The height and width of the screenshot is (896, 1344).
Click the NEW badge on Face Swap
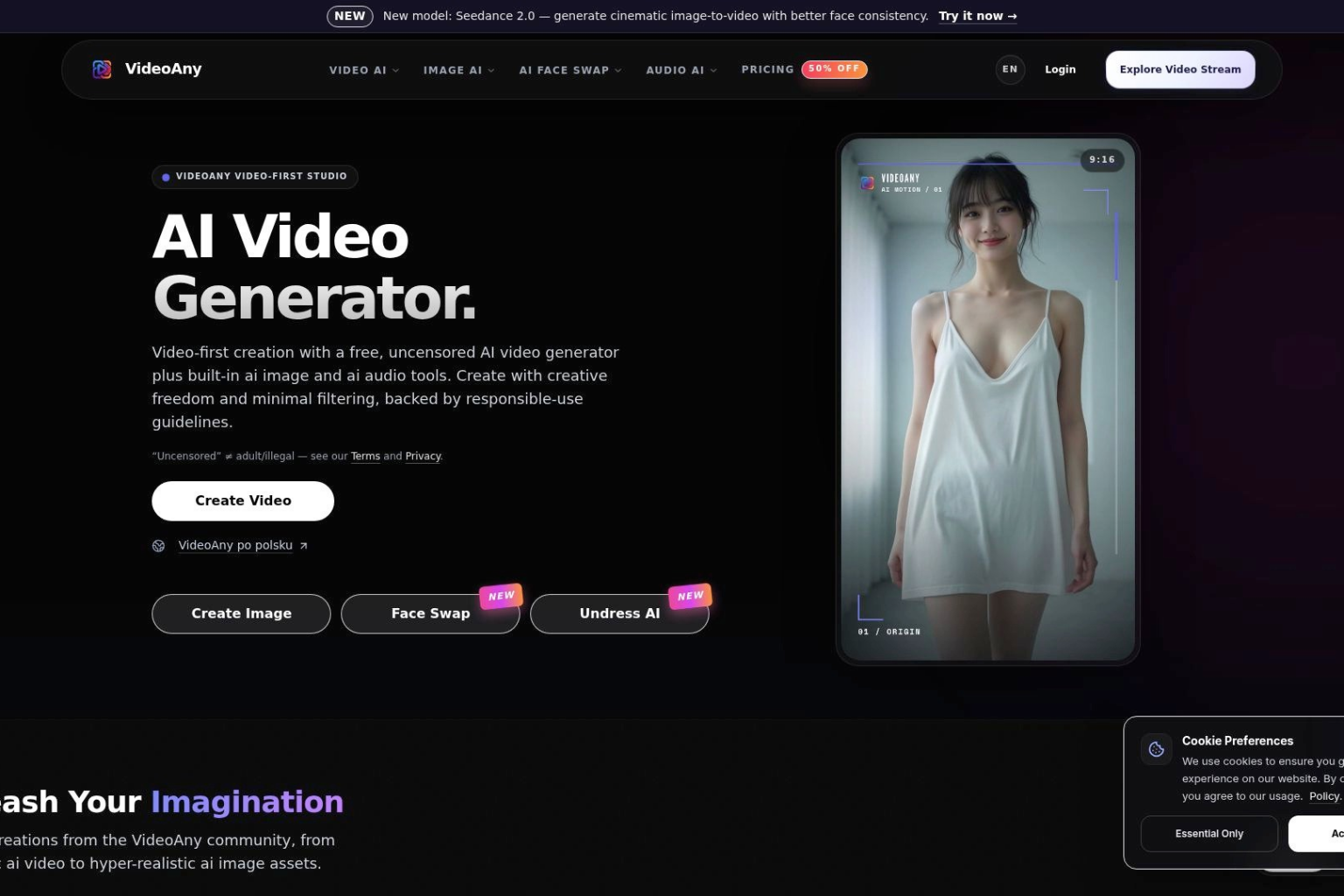(x=501, y=596)
